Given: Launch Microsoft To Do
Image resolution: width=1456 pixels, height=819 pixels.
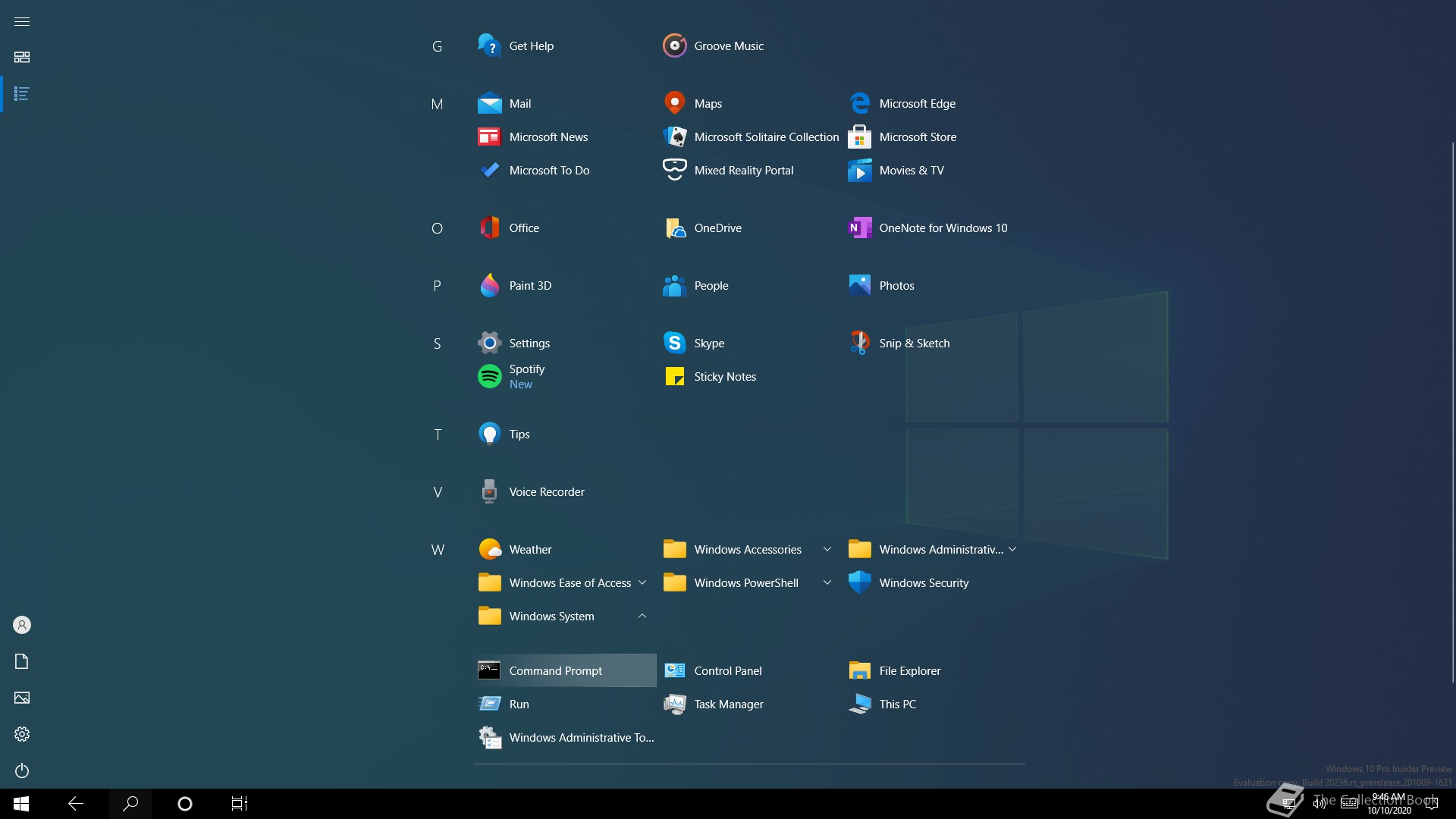Looking at the screenshot, I should click(564, 171).
